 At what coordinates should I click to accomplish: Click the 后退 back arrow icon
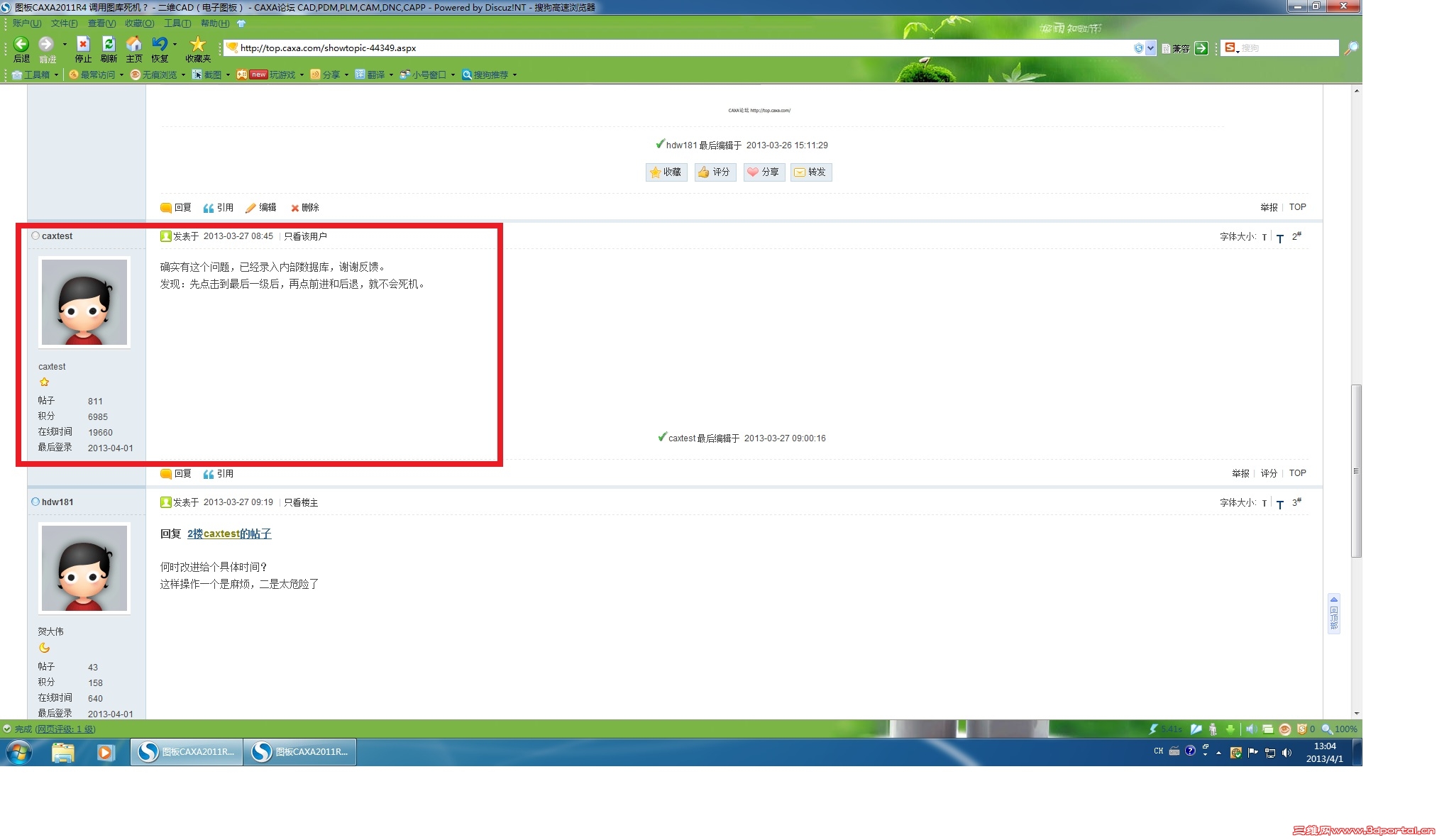(x=21, y=45)
